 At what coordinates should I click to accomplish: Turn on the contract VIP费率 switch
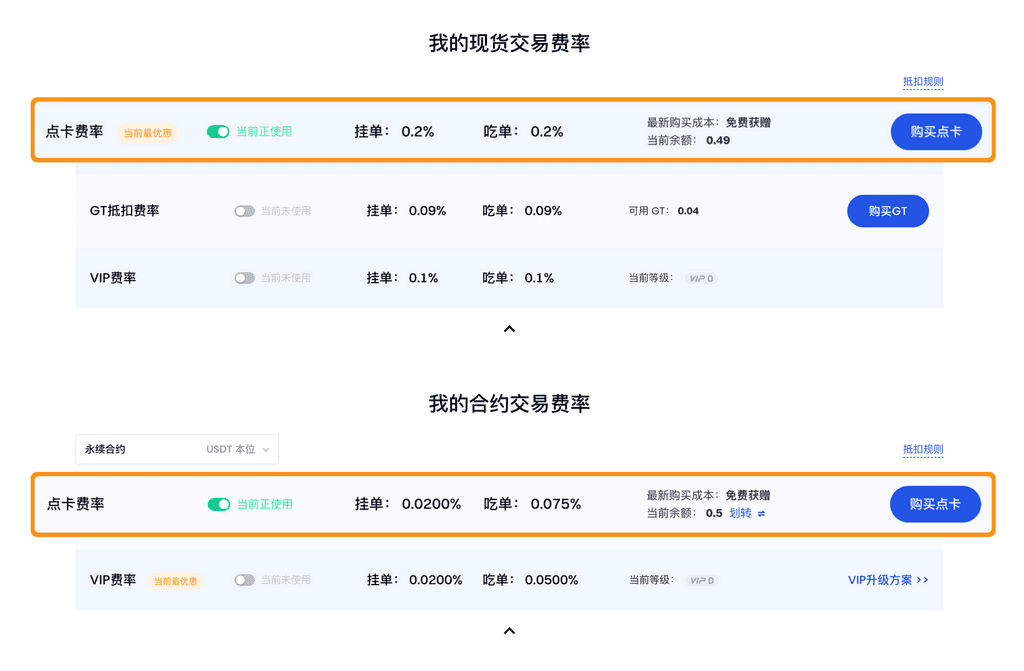(244, 580)
